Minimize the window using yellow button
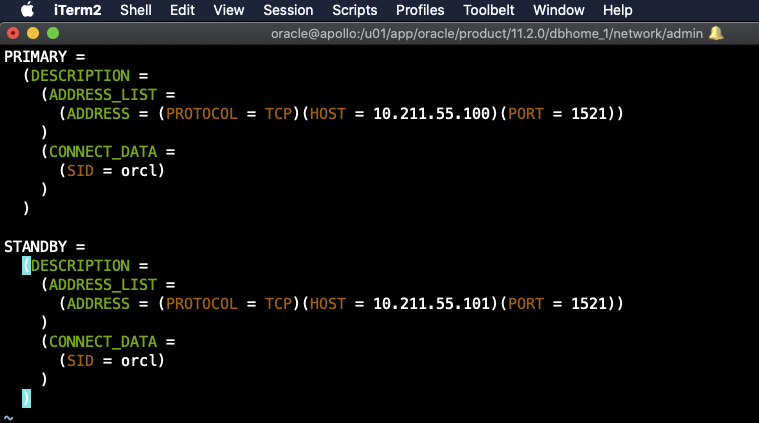The height and width of the screenshot is (423, 759). [32, 33]
